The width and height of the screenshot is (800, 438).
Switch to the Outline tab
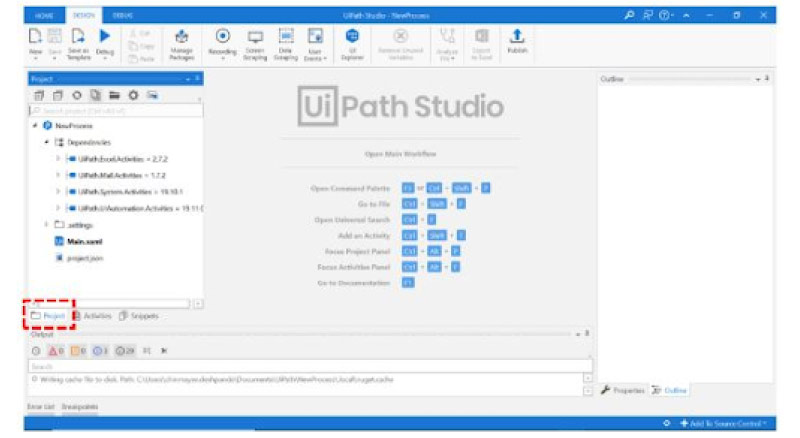point(669,391)
